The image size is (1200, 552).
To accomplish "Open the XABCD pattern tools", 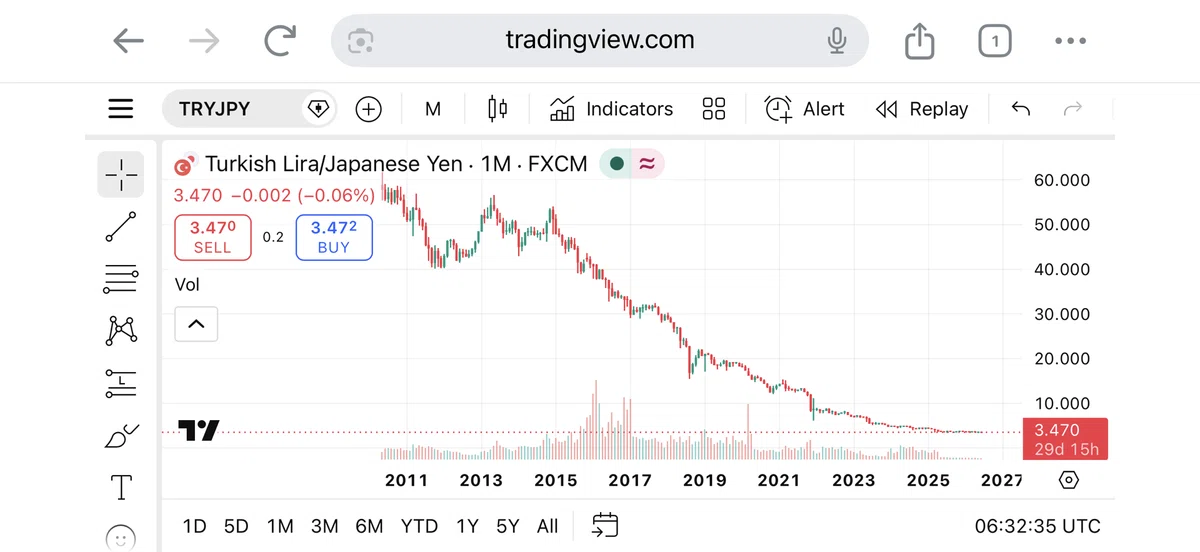I will point(121,331).
